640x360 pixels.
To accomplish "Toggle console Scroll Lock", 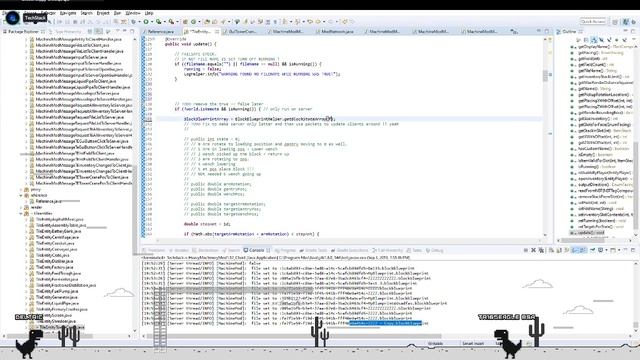I will pyautogui.click(x=559, y=250).
